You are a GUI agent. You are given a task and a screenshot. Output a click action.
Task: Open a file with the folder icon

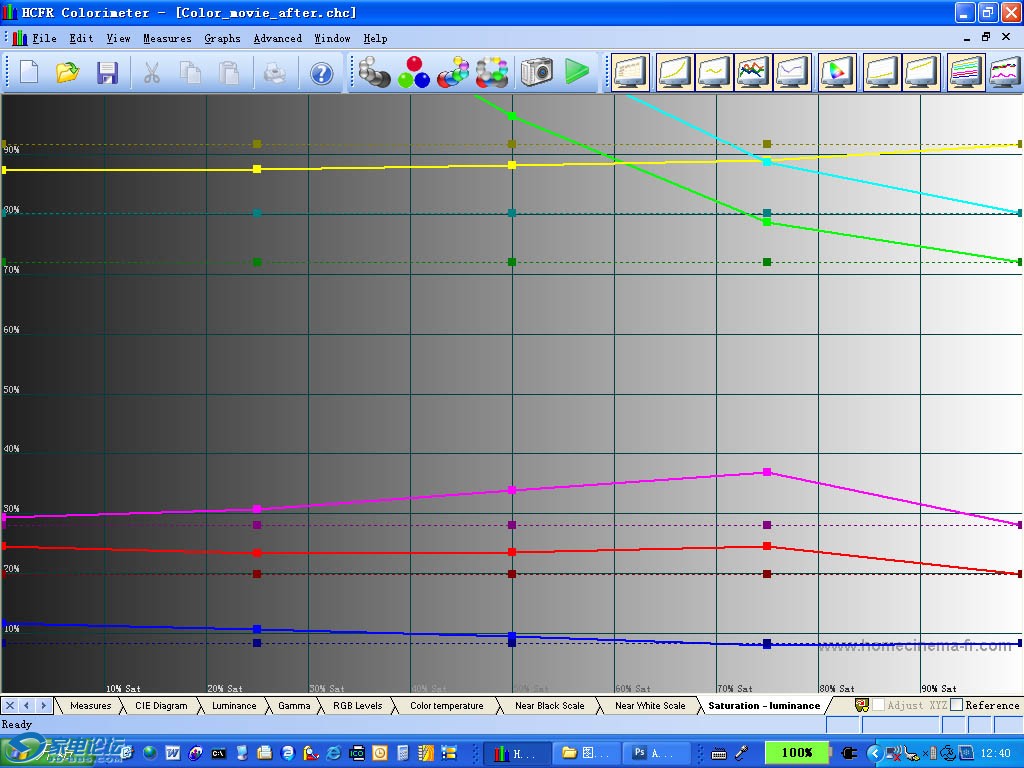pyautogui.click(x=67, y=73)
